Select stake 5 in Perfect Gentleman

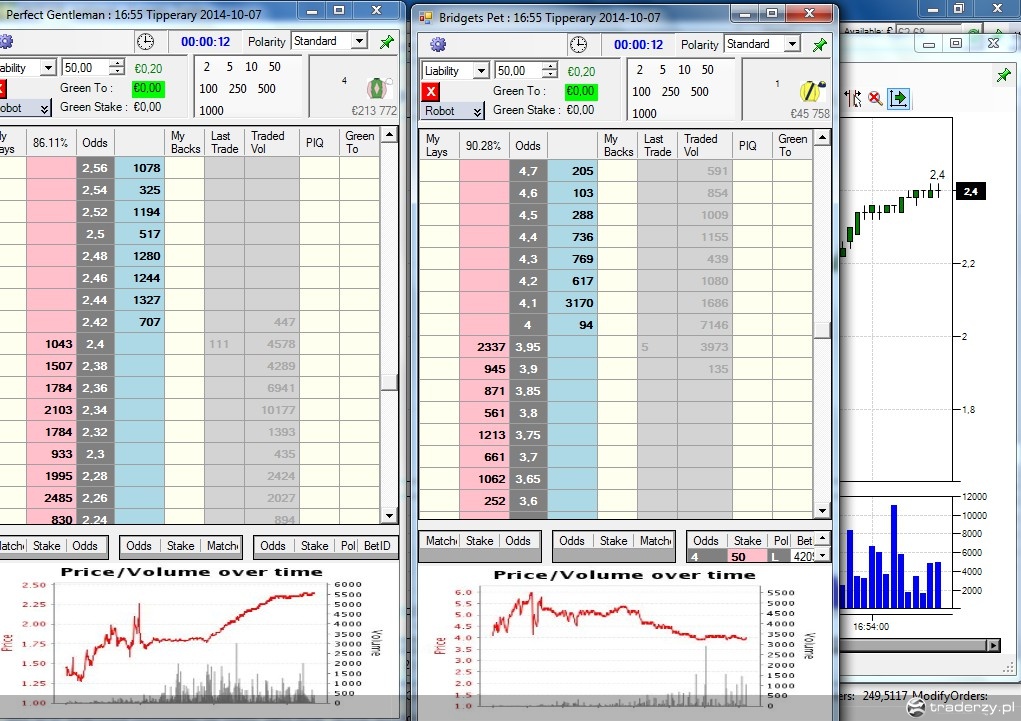tap(229, 67)
